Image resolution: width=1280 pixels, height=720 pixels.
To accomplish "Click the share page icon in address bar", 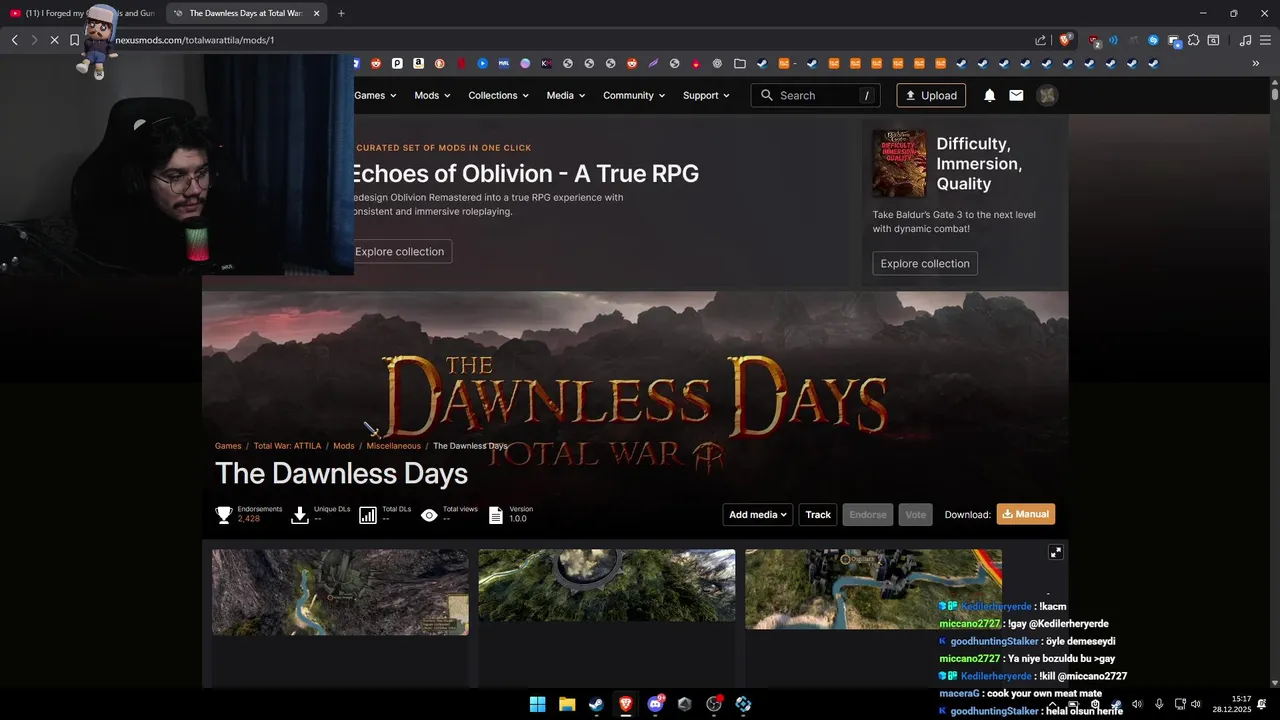I will tap(1041, 40).
